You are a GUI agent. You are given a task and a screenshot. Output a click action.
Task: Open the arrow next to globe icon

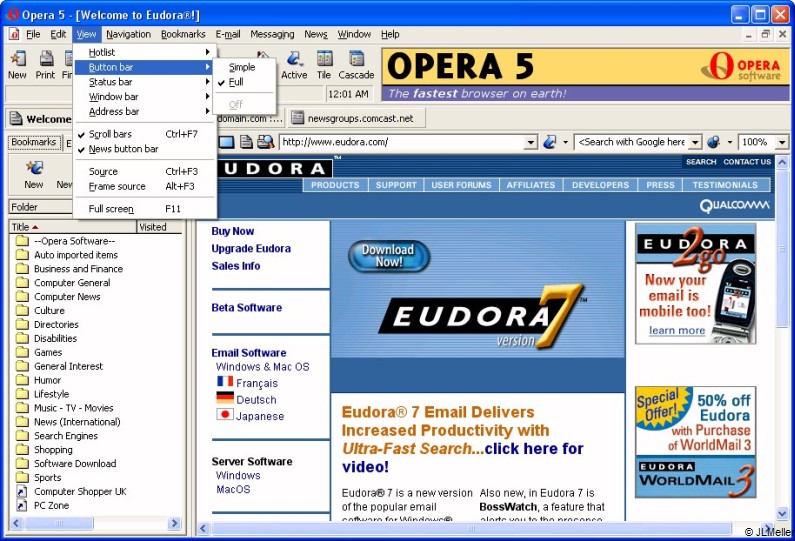coord(730,142)
